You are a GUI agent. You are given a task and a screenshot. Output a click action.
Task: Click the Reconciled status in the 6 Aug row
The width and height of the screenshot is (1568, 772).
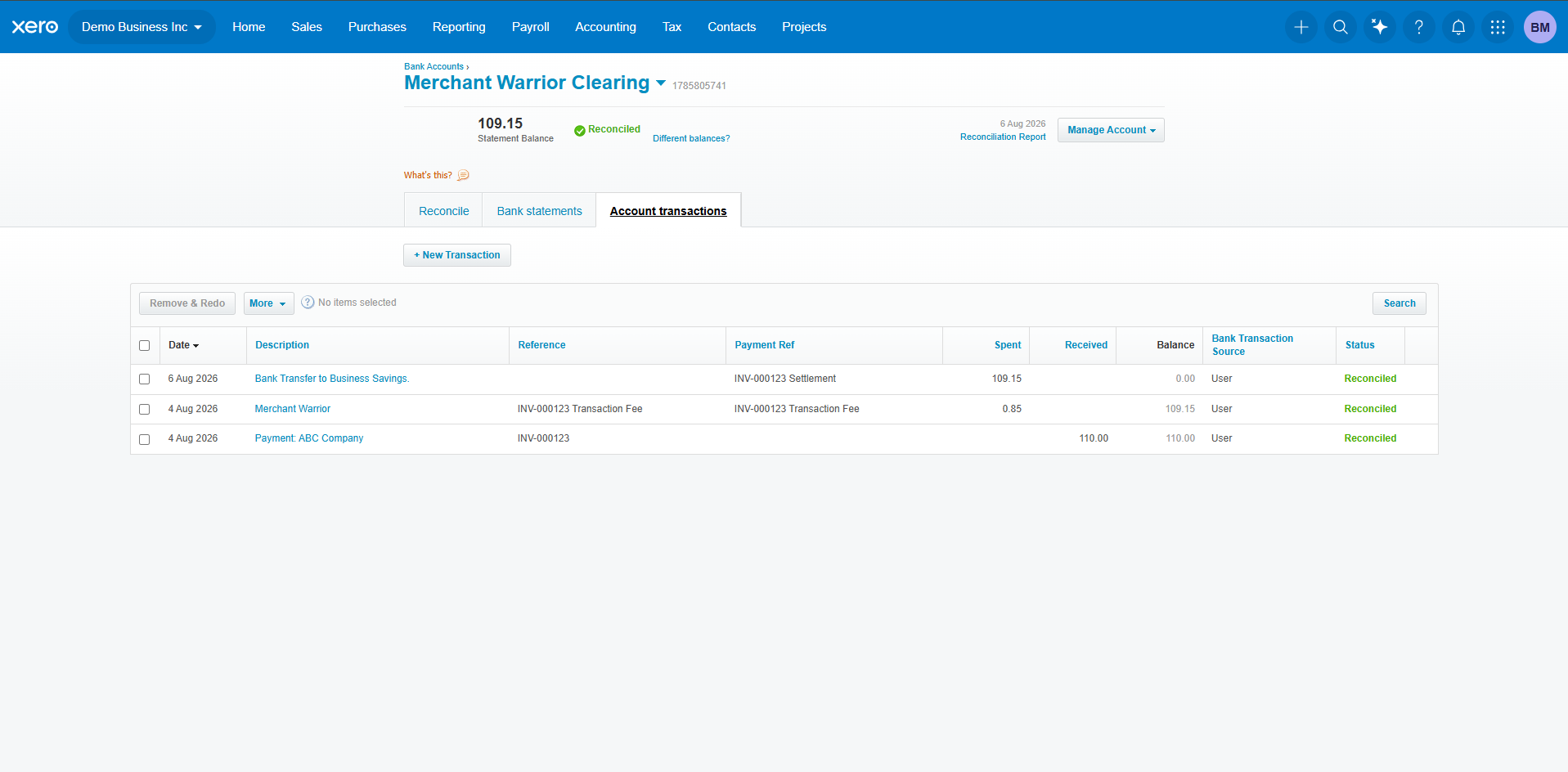pos(1370,379)
